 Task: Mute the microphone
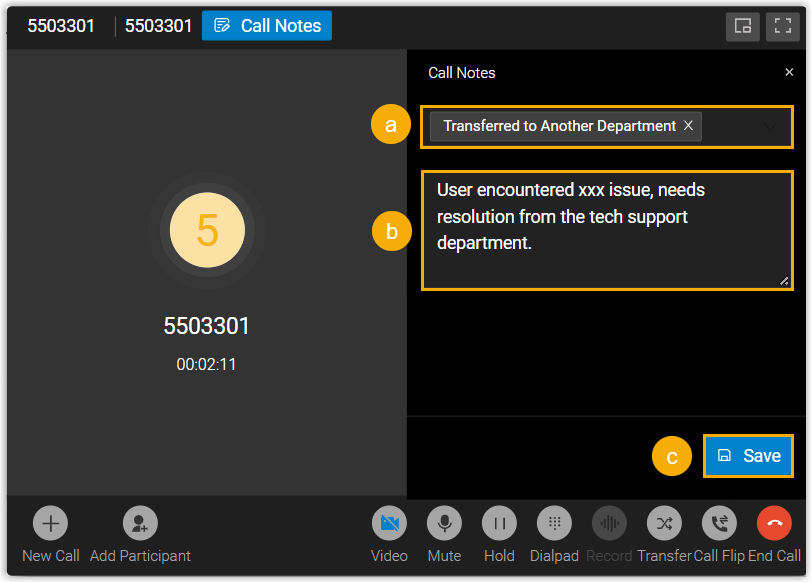444,523
